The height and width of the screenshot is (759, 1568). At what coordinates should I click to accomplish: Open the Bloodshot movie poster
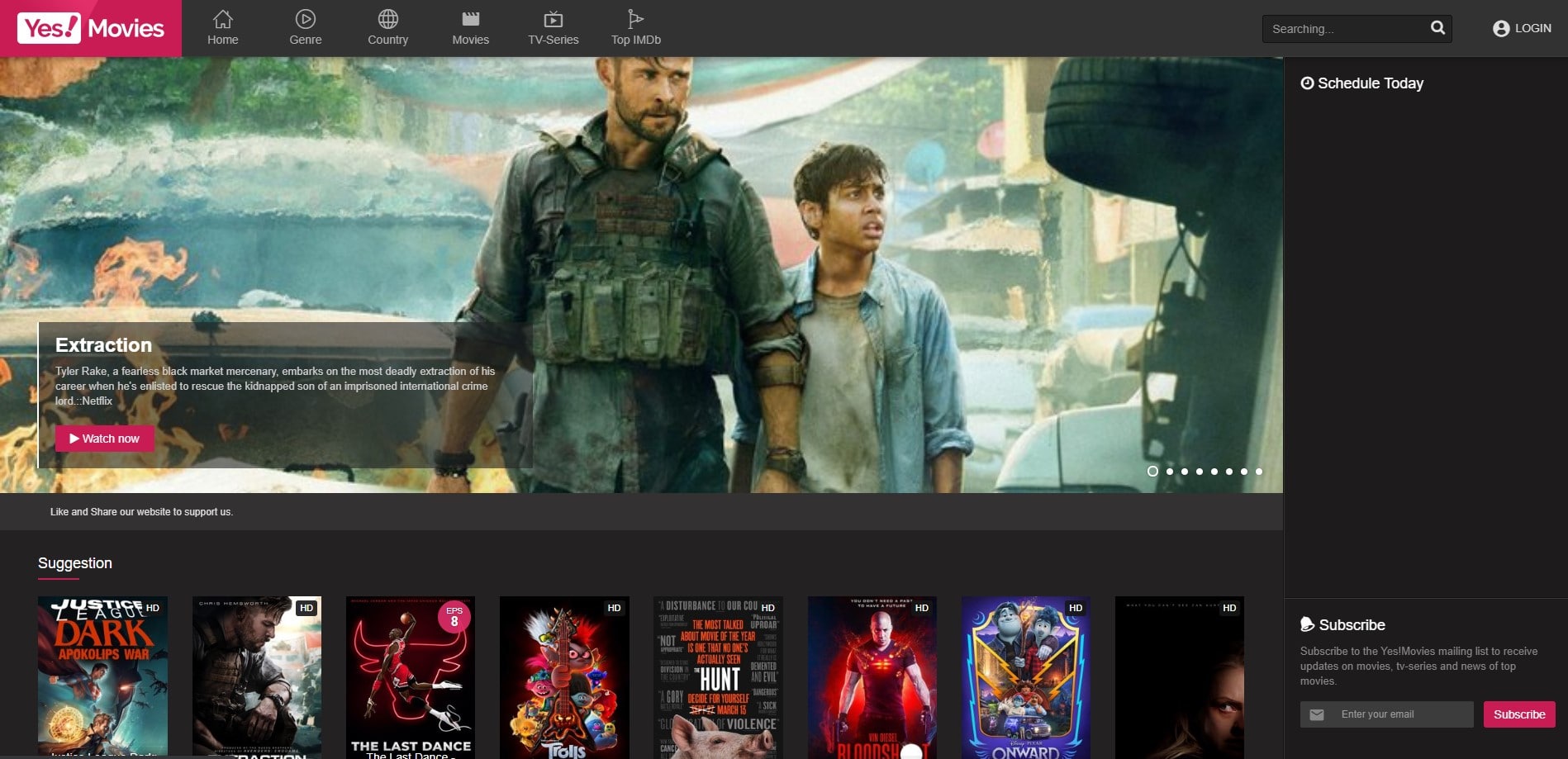click(x=872, y=677)
